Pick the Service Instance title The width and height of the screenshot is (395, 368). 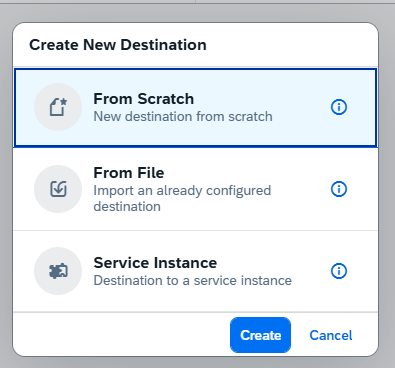point(155,263)
